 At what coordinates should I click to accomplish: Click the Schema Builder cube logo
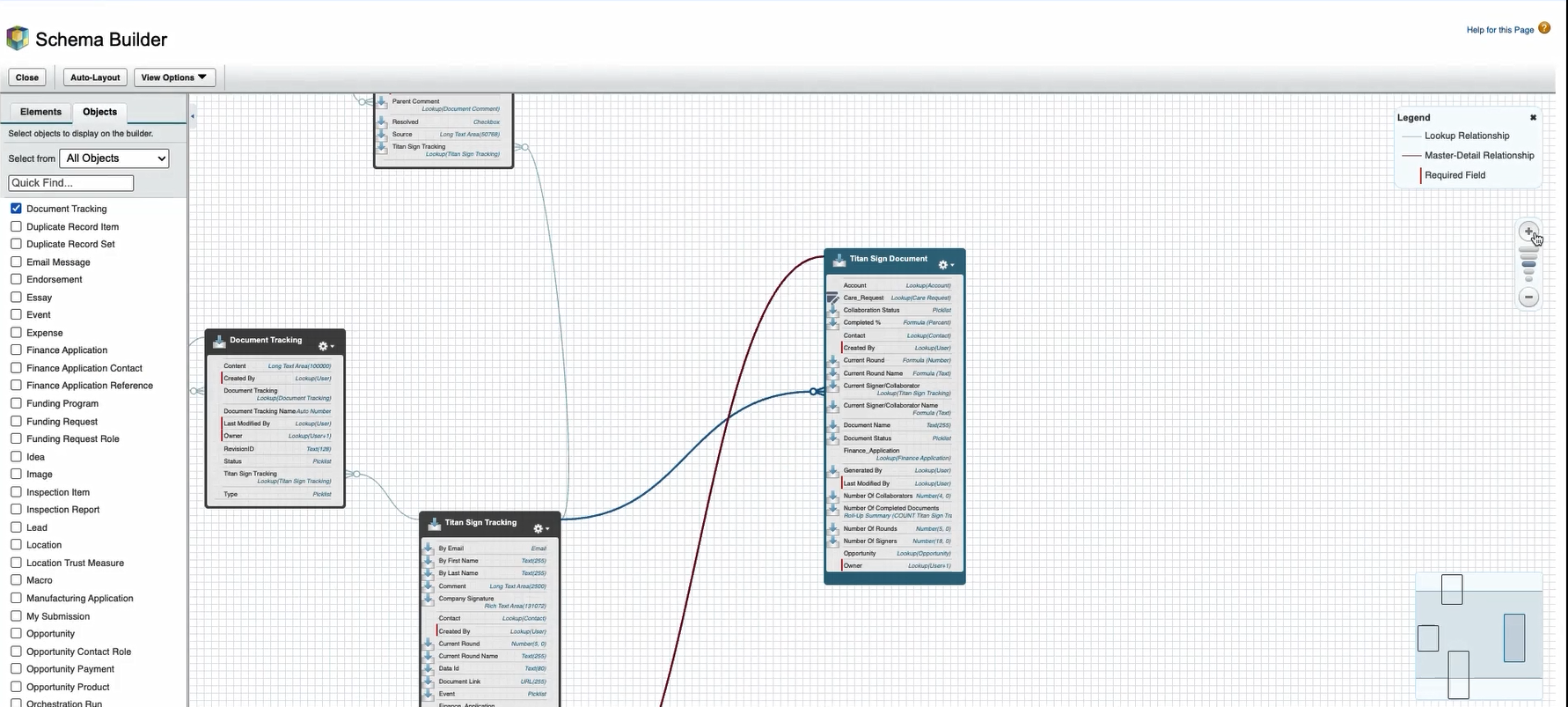coord(18,39)
